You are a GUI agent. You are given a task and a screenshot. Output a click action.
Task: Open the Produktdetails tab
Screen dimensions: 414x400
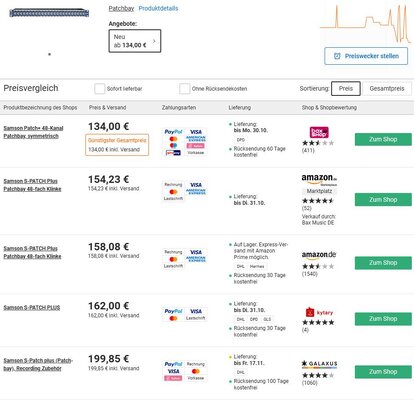(158, 8)
